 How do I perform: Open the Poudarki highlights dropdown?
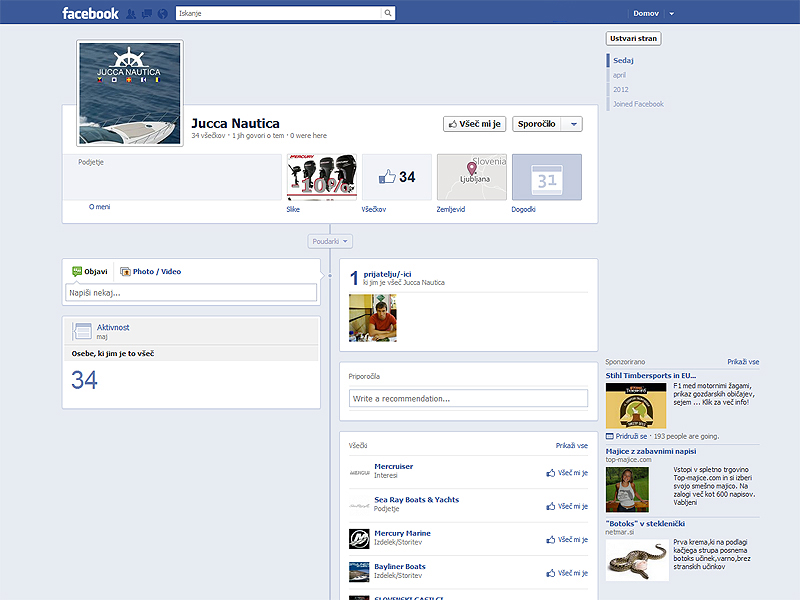tap(330, 241)
